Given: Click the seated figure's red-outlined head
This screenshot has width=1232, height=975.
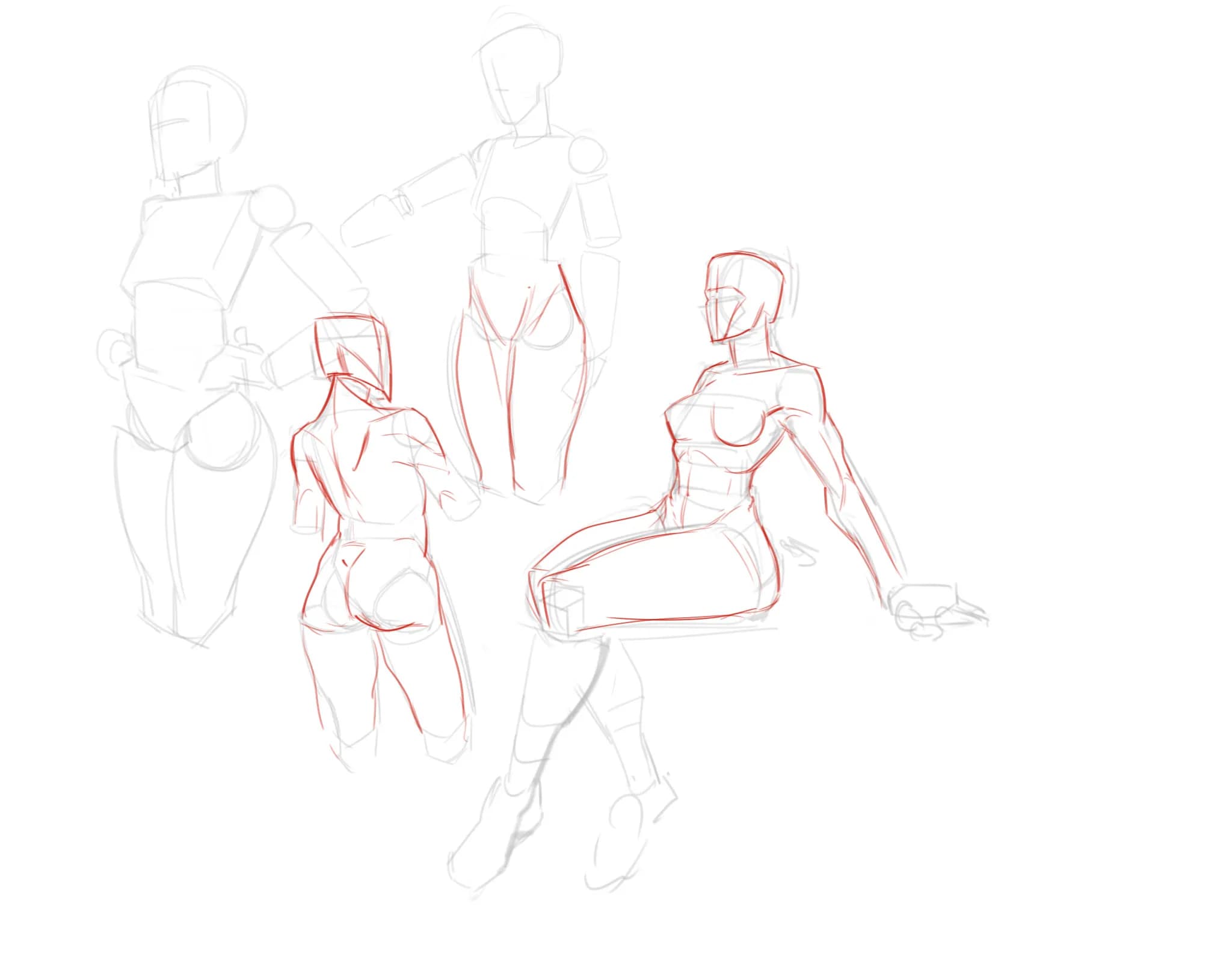Looking at the screenshot, I should 746,297.
